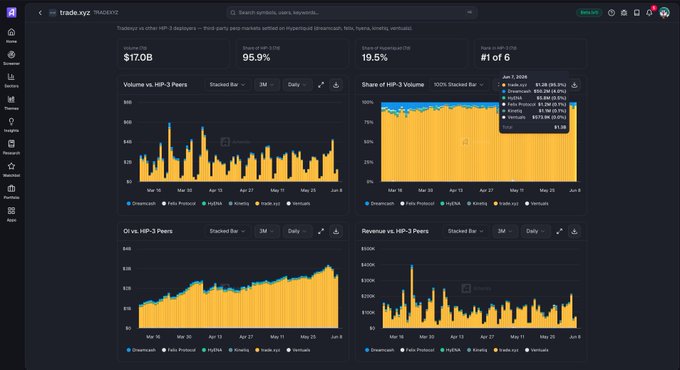Toggle Felix Protocol series in Revenue chart legend
This screenshot has width=680, height=370.
417,350
